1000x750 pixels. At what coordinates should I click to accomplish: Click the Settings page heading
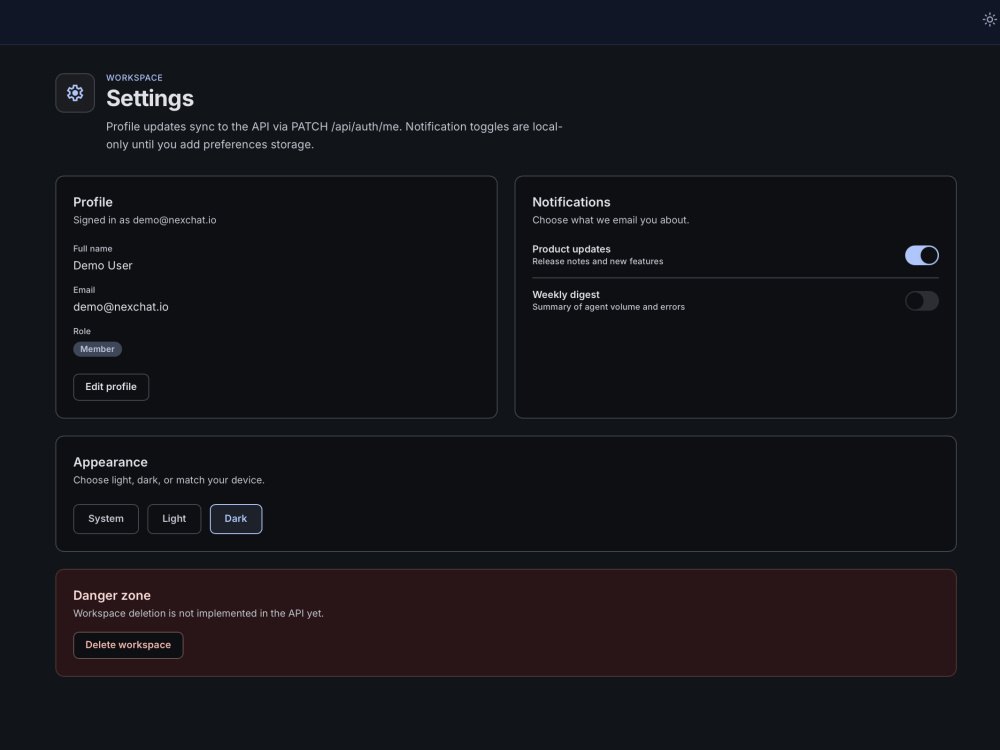point(150,99)
